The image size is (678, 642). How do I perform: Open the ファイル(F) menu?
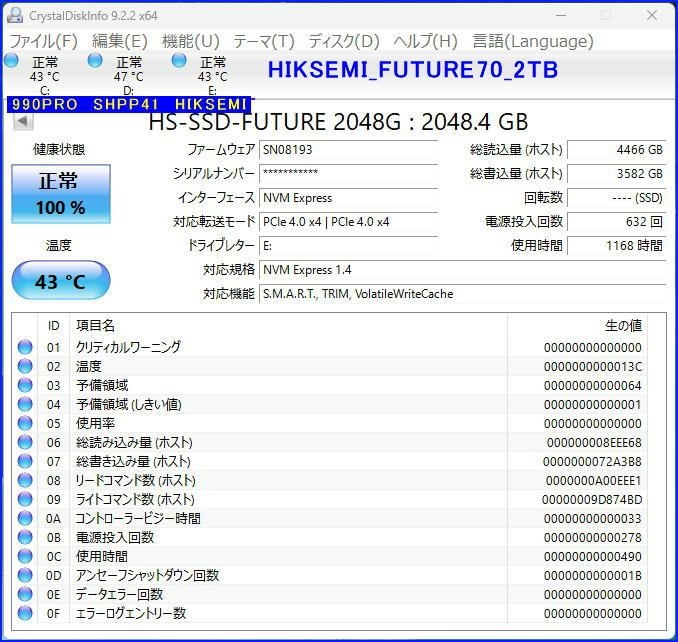43,42
